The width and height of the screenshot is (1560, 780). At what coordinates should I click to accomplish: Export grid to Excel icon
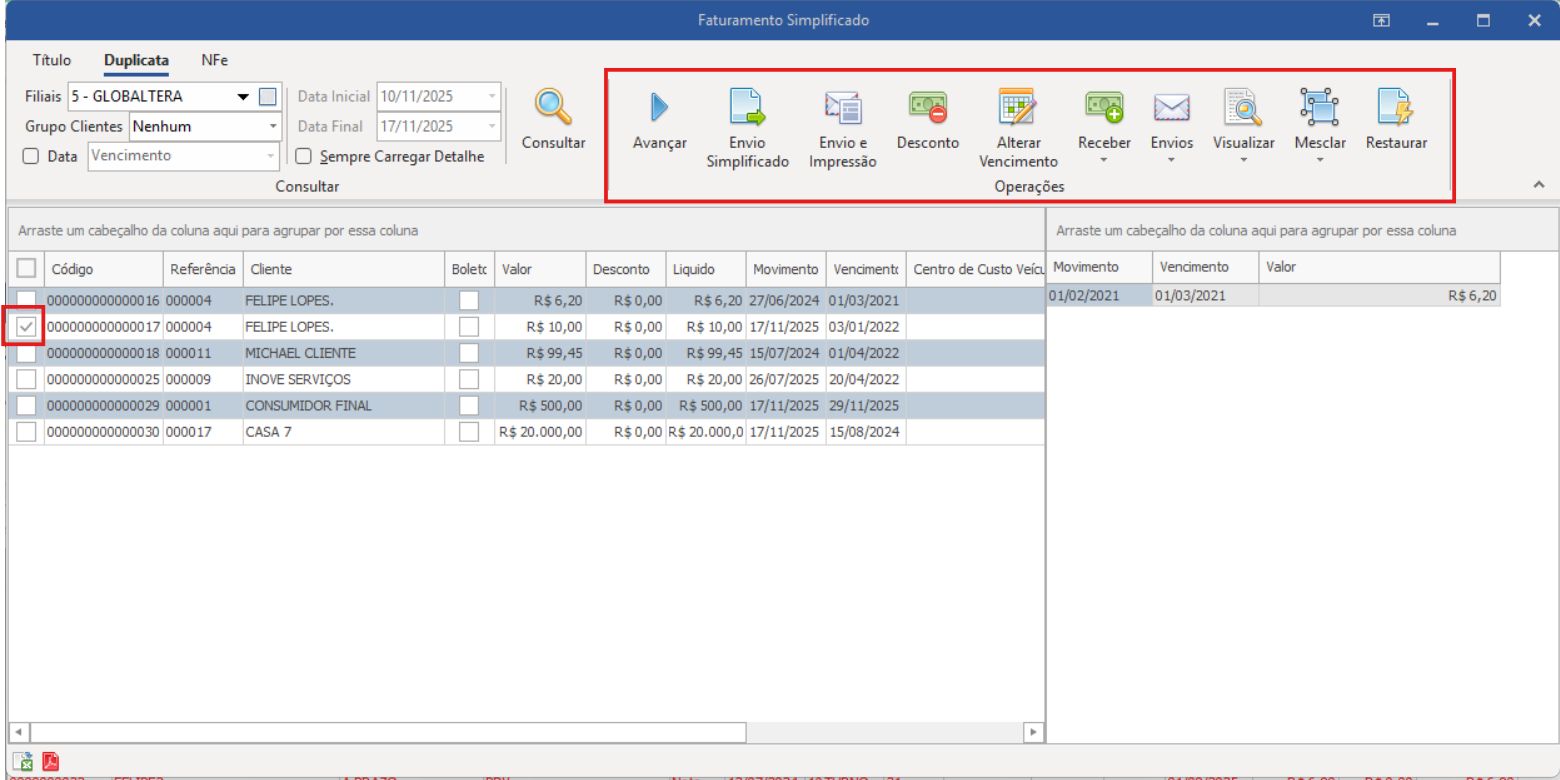click(23, 762)
